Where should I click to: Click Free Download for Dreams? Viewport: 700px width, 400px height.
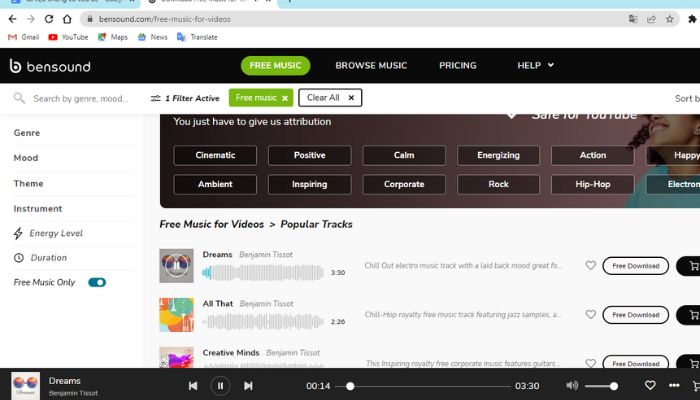pos(636,266)
